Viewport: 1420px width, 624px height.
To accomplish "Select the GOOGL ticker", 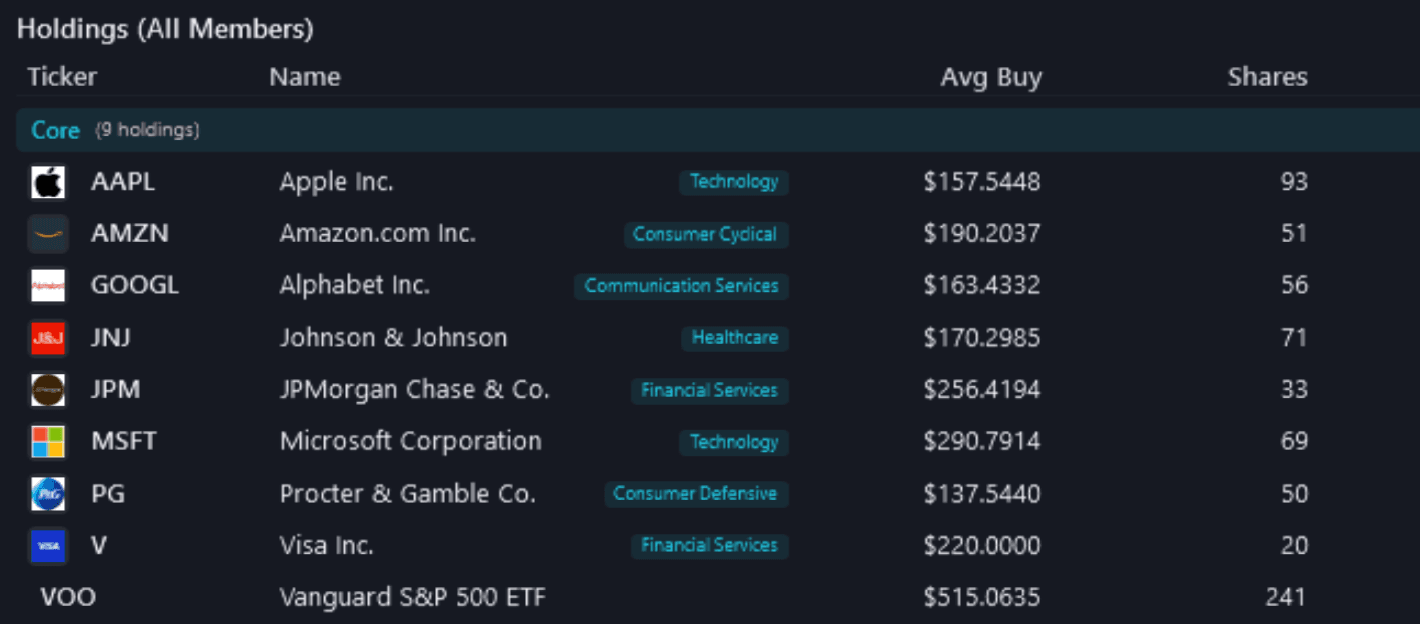I will [135, 286].
